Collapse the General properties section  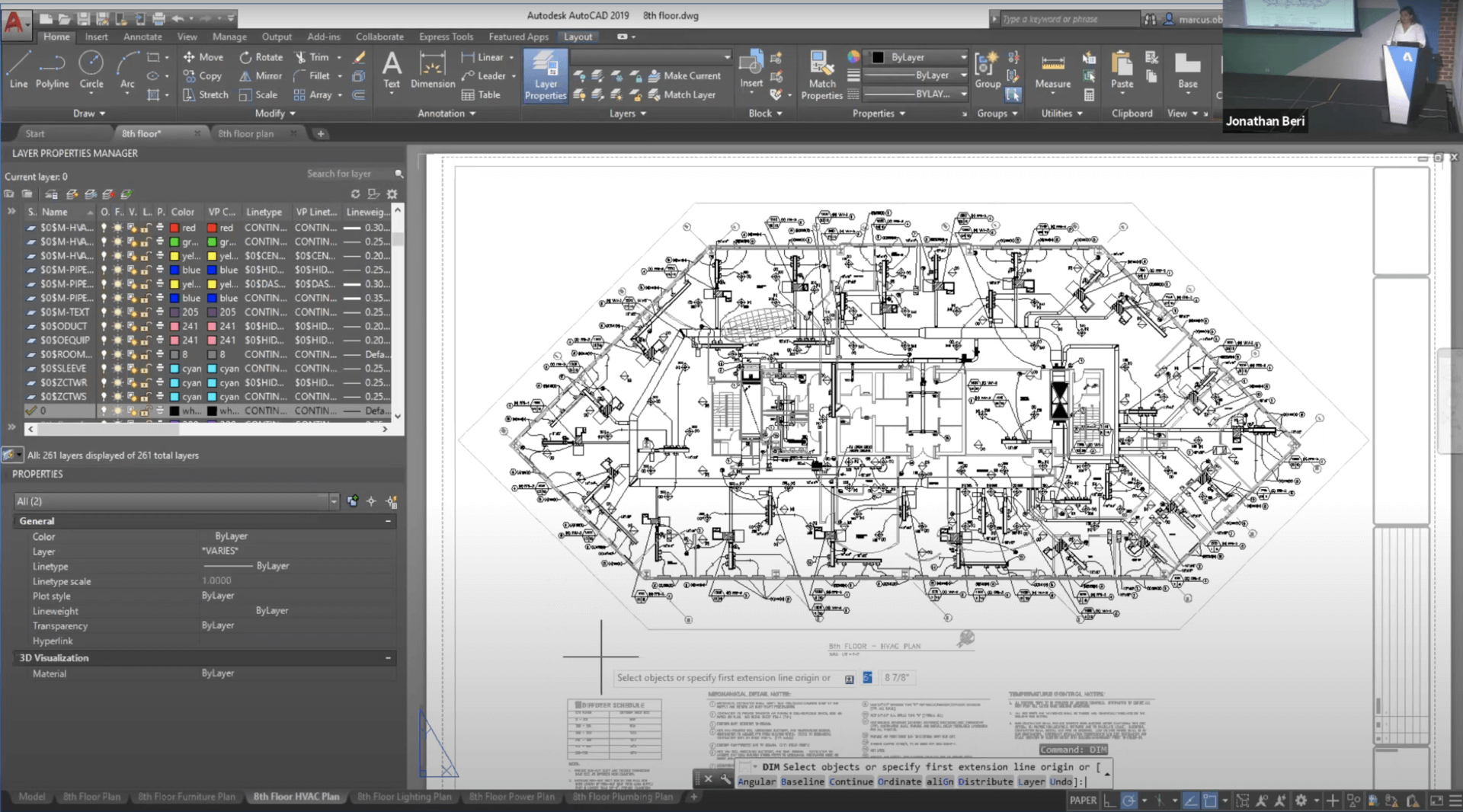(x=388, y=521)
